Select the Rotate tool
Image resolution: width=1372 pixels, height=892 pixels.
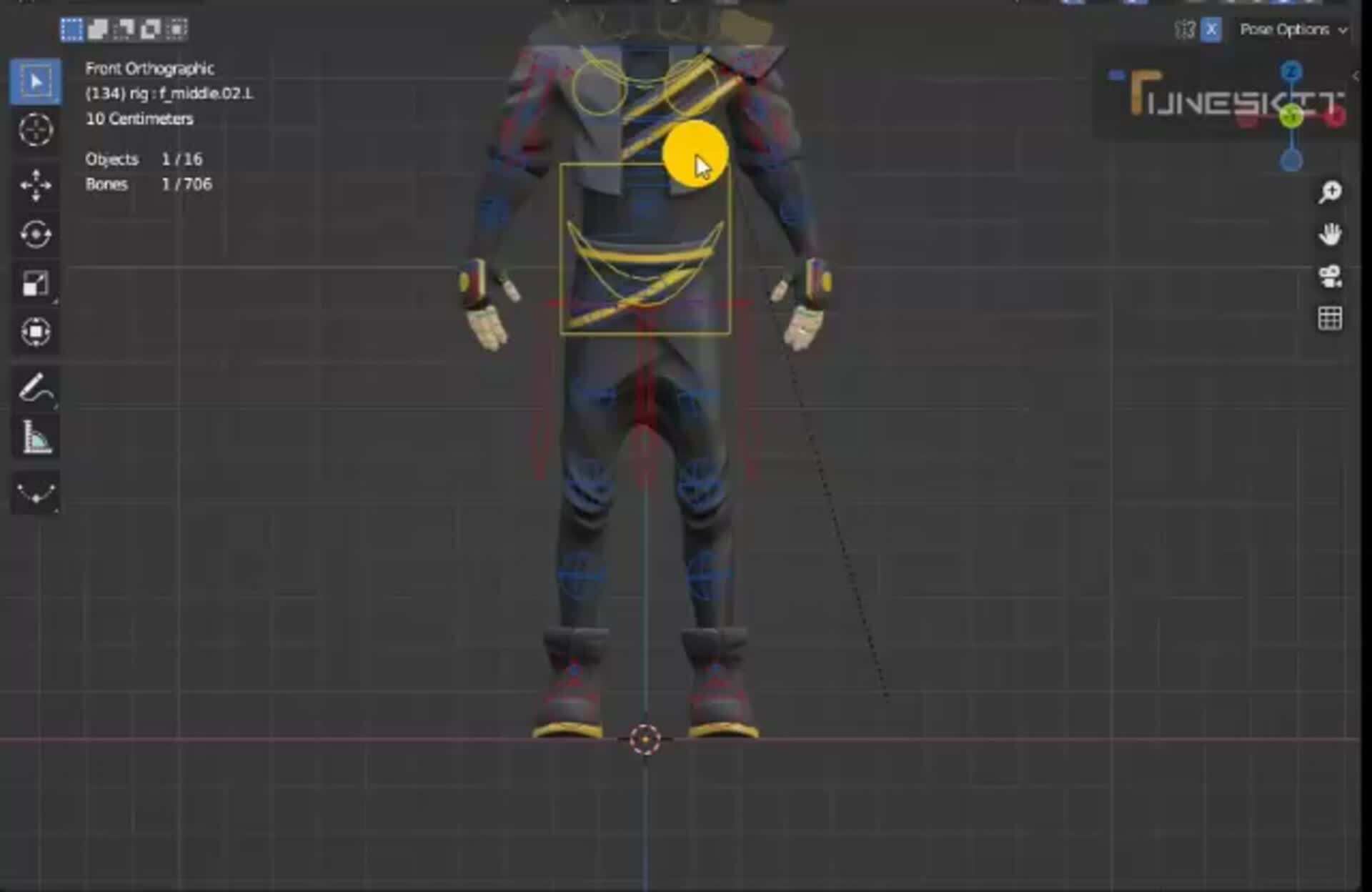[36, 234]
